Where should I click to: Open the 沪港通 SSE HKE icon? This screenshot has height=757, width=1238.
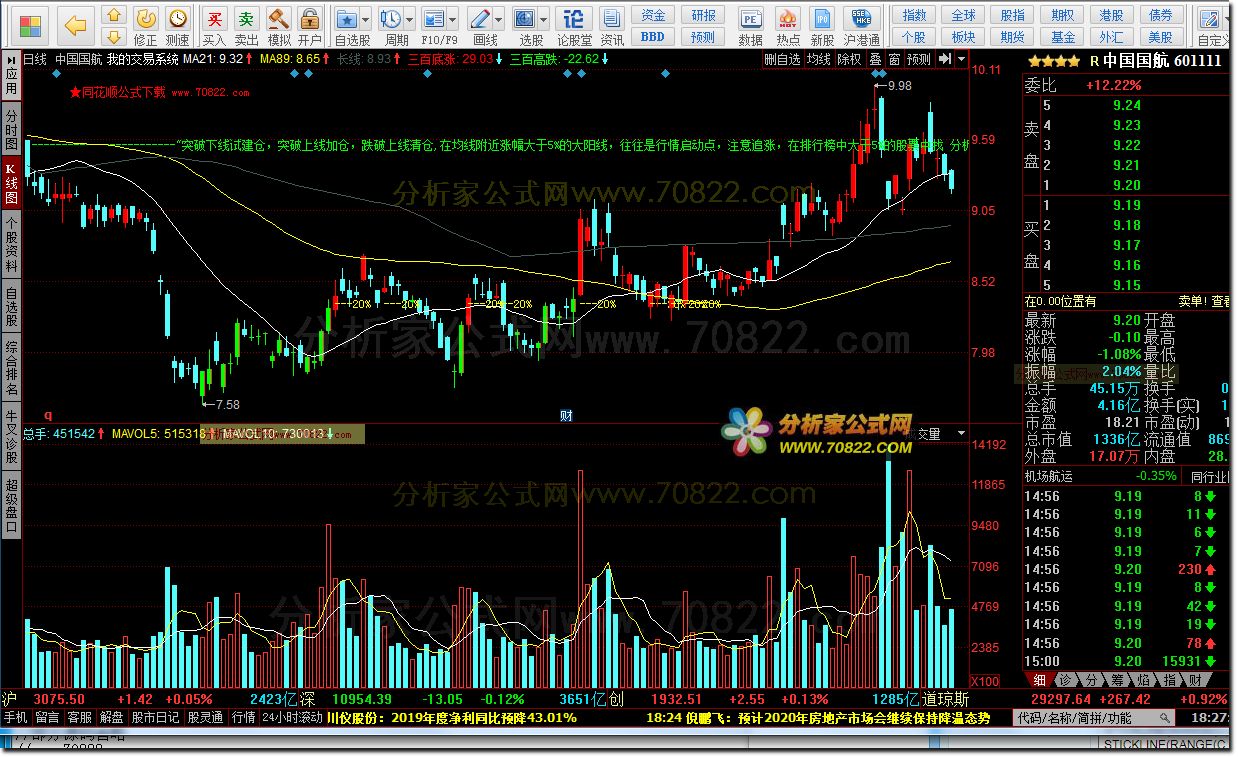862,26
